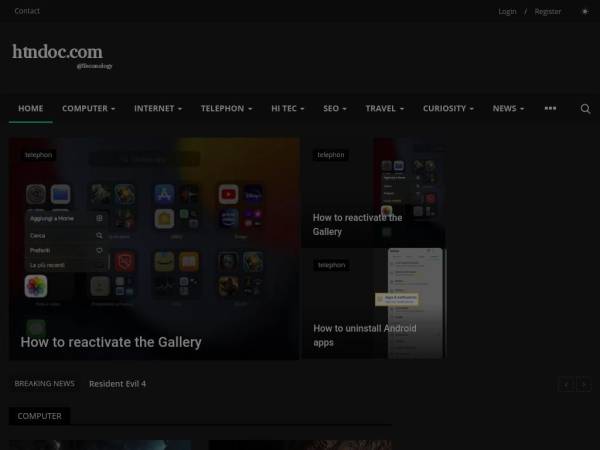Click the Login link
This screenshot has height=450, width=600.
point(507,12)
